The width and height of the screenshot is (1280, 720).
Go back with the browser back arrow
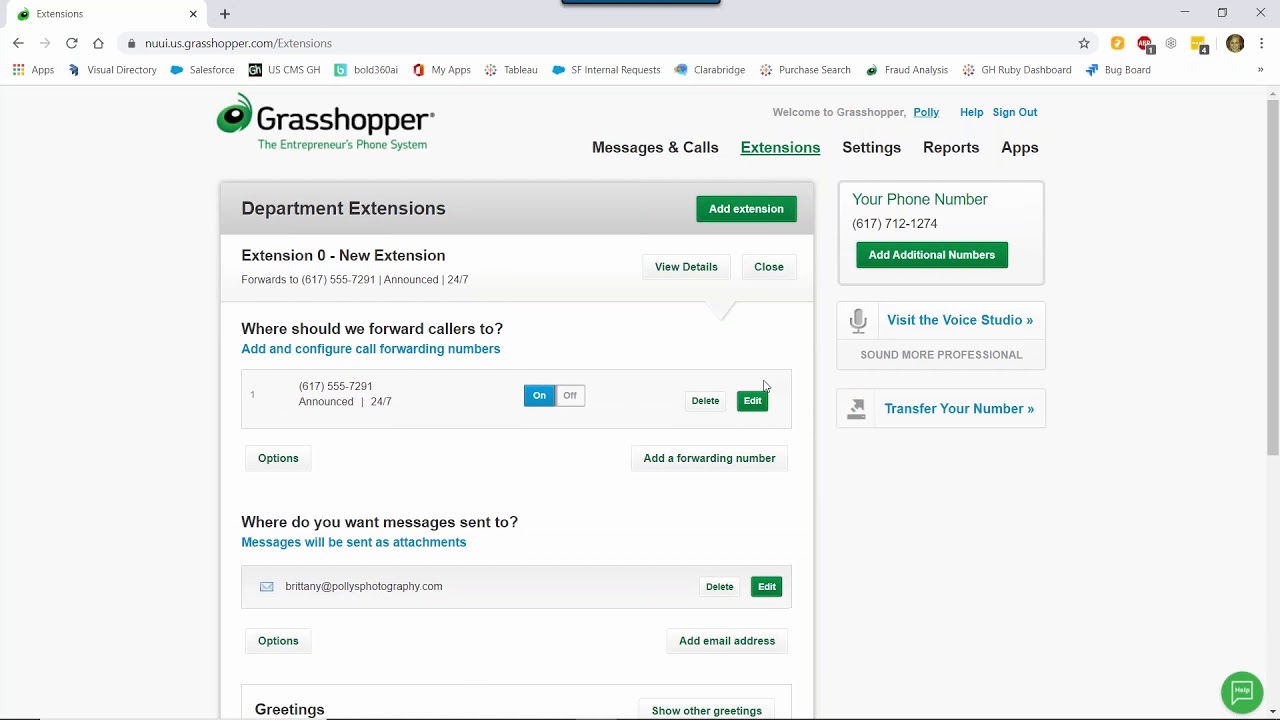pyautogui.click(x=18, y=43)
